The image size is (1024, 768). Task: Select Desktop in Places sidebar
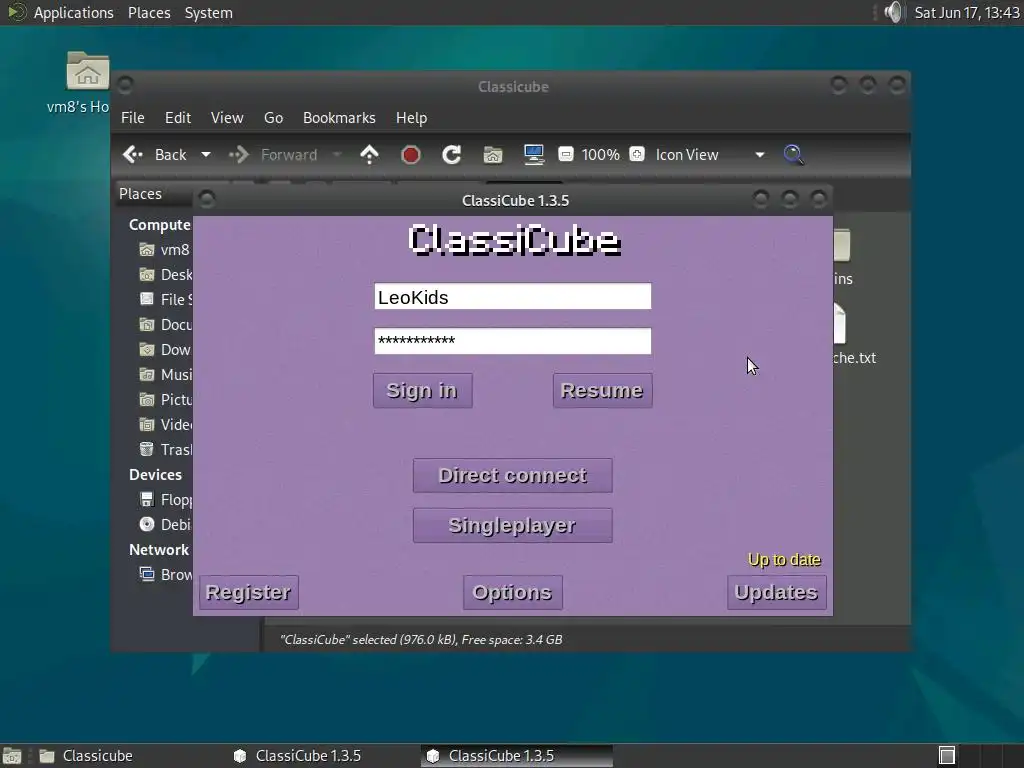(165, 274)
